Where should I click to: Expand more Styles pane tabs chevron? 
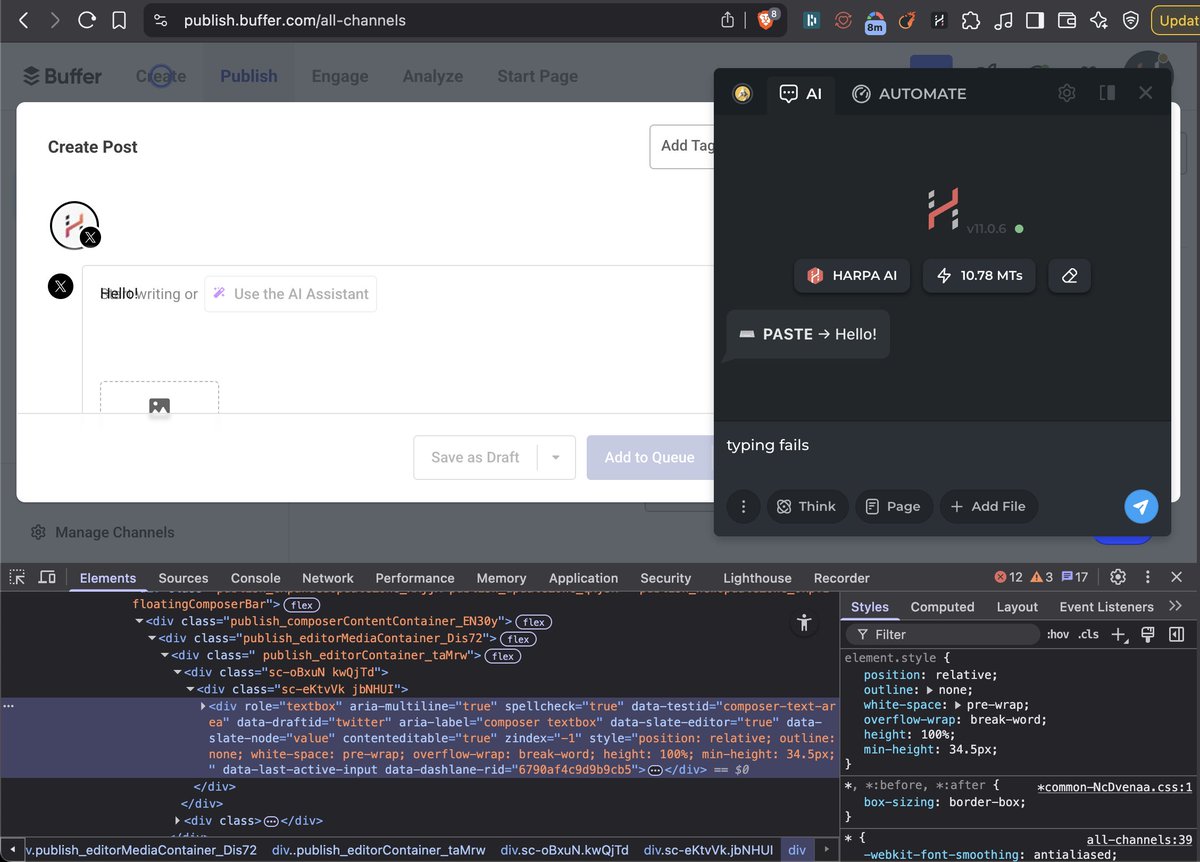(1175, 606)
